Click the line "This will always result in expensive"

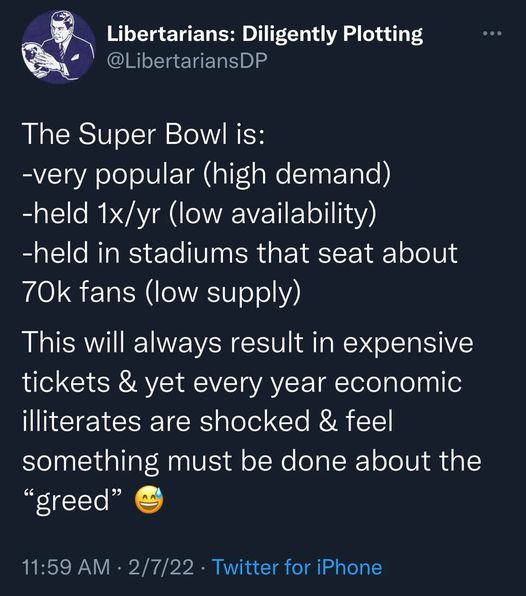[x=248, y=343]
